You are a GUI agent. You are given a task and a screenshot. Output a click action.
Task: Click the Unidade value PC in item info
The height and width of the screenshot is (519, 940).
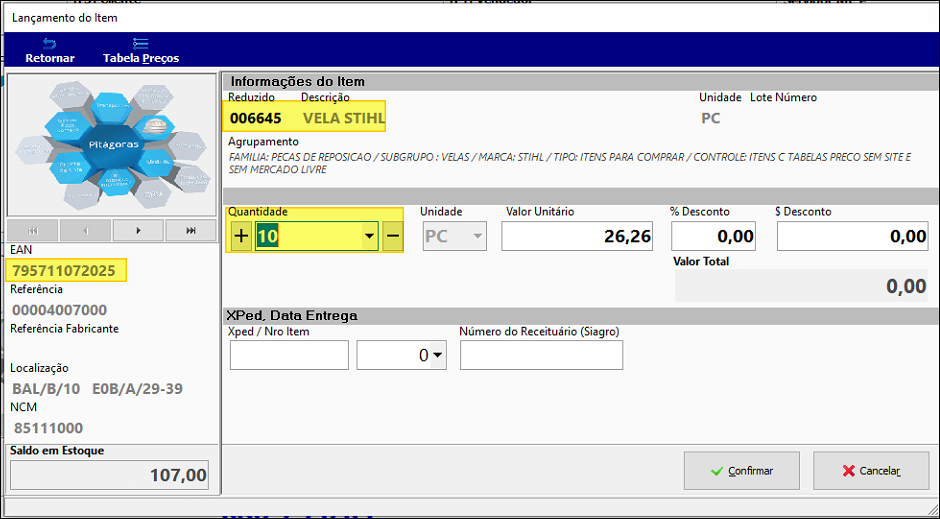(x=710, y=118)
